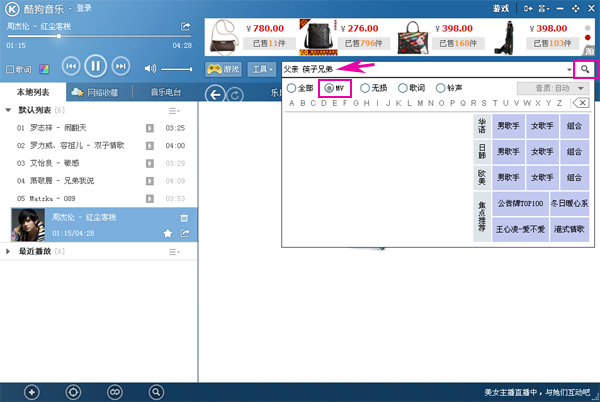Click 美女主播直播中 status link
600x402 pixels.
pos(536,392)
